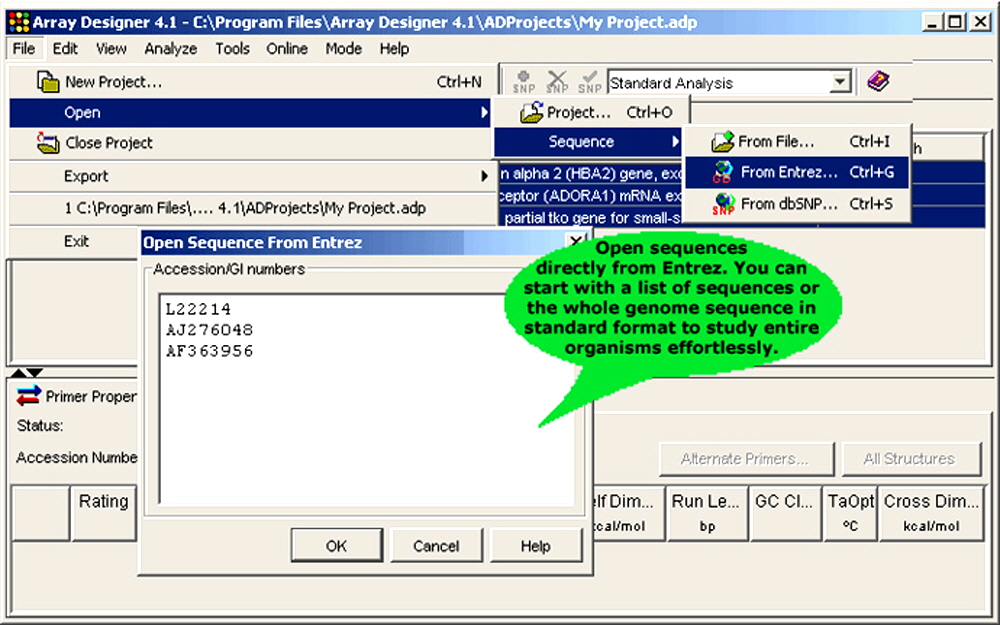Open the Mode menu
The height and width of the screenshot is (625, 1000).
pyautogui.click(x=344, y=48)
